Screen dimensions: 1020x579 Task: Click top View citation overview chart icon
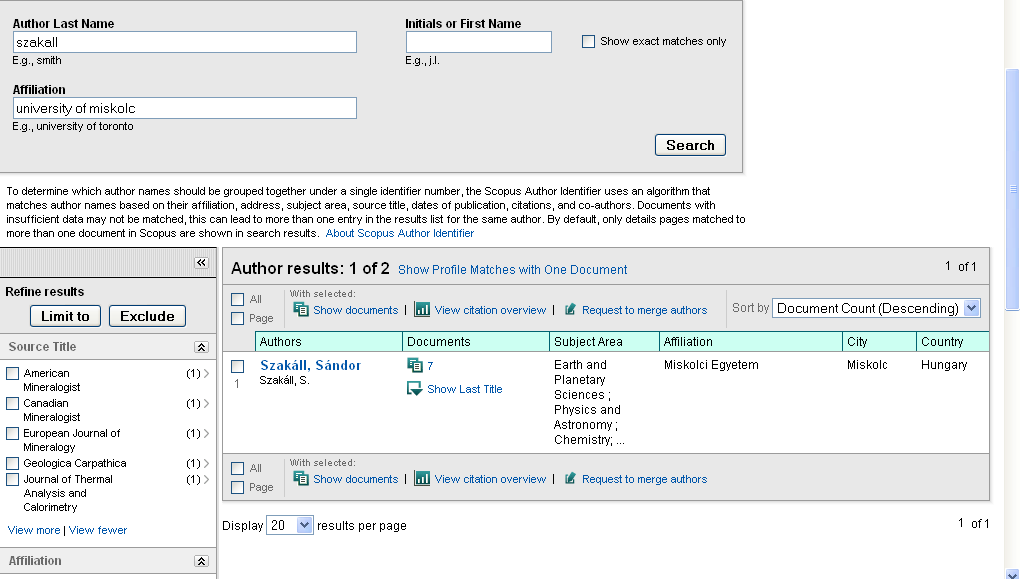click(x=422, y=310)
